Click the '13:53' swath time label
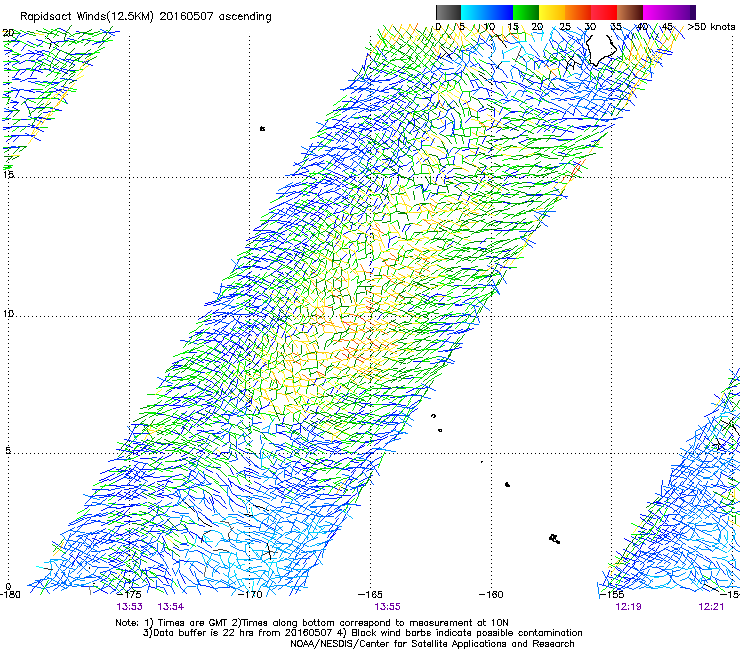Viewport: 740px width, 650px height. coord(130,607)
